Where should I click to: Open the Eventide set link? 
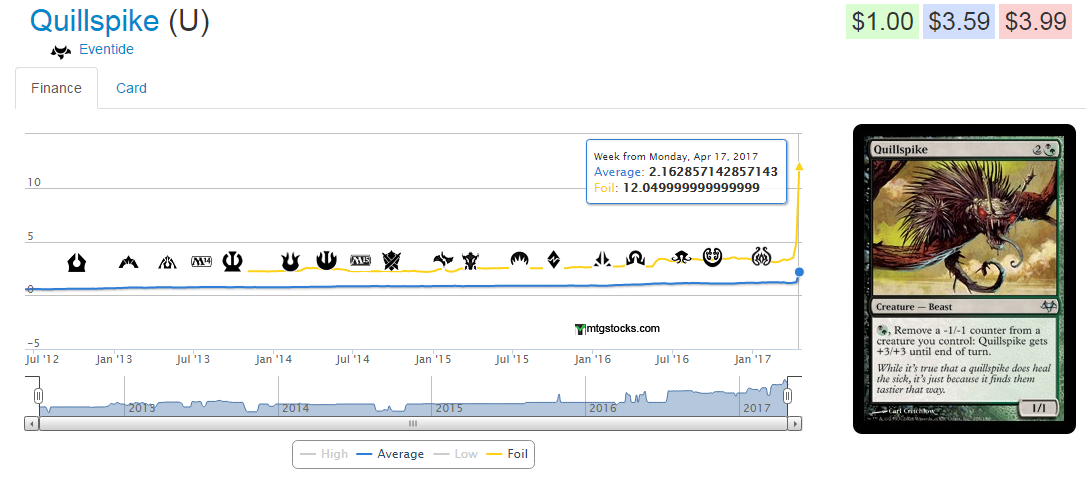point(107,49)
